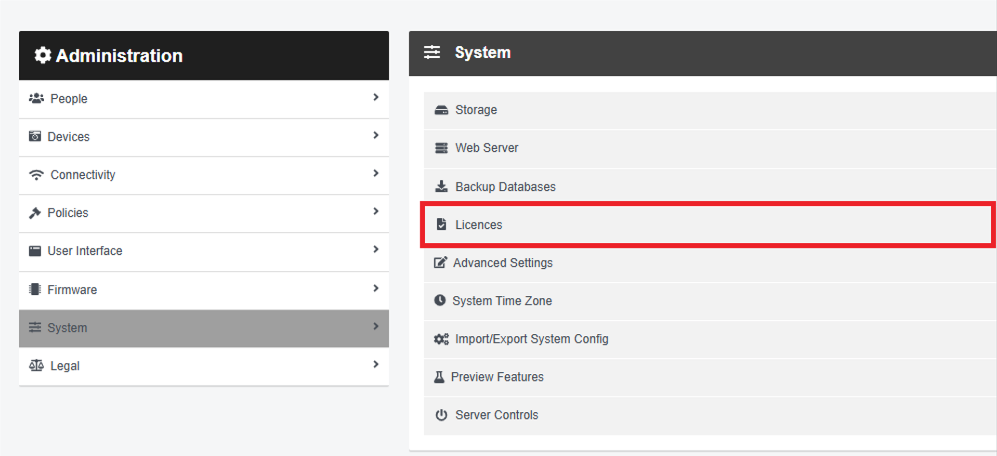Click the Licences document icon
The height and width of the screenshot is (456, 997).
point(441,225)
